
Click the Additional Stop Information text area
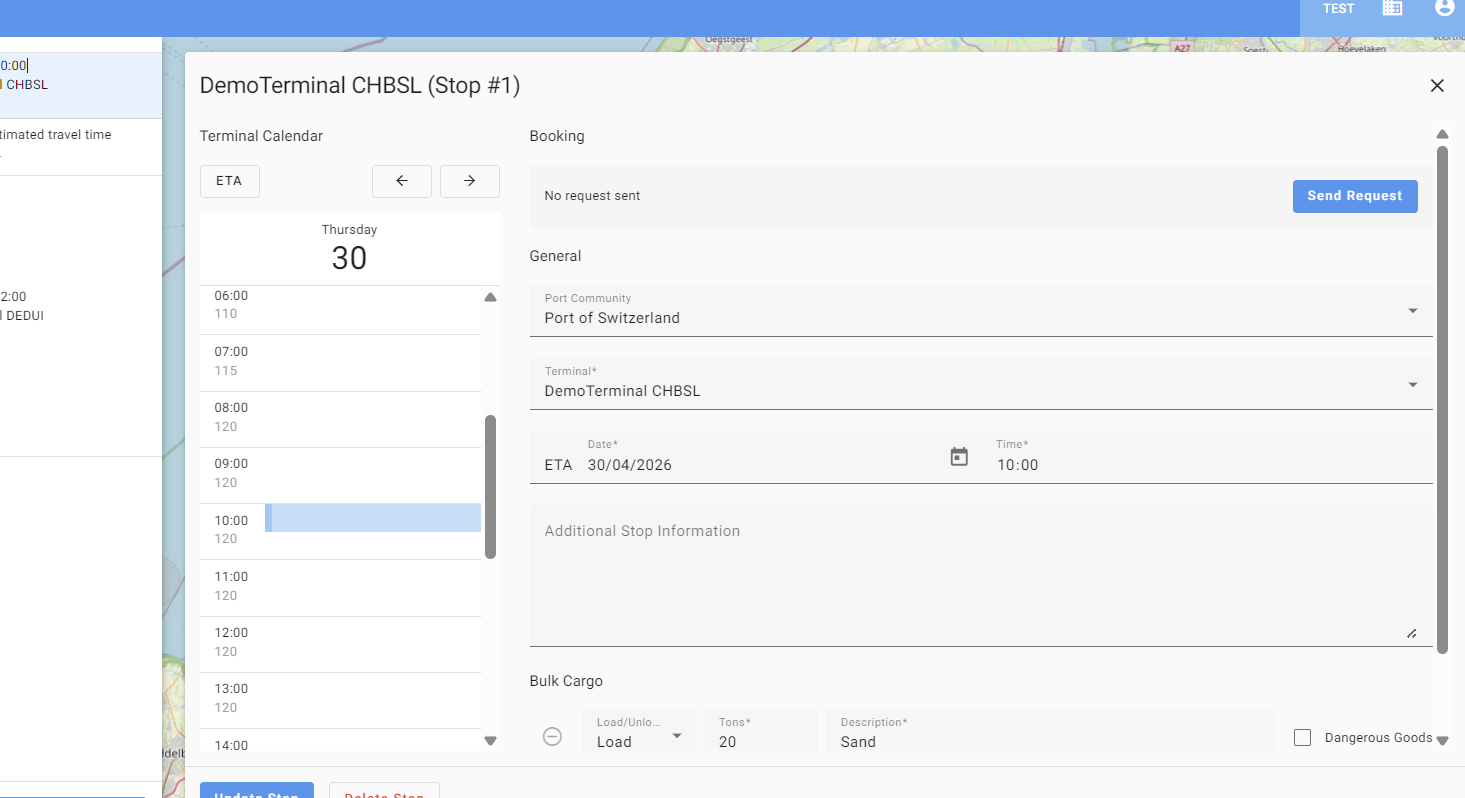click(980, 575)
